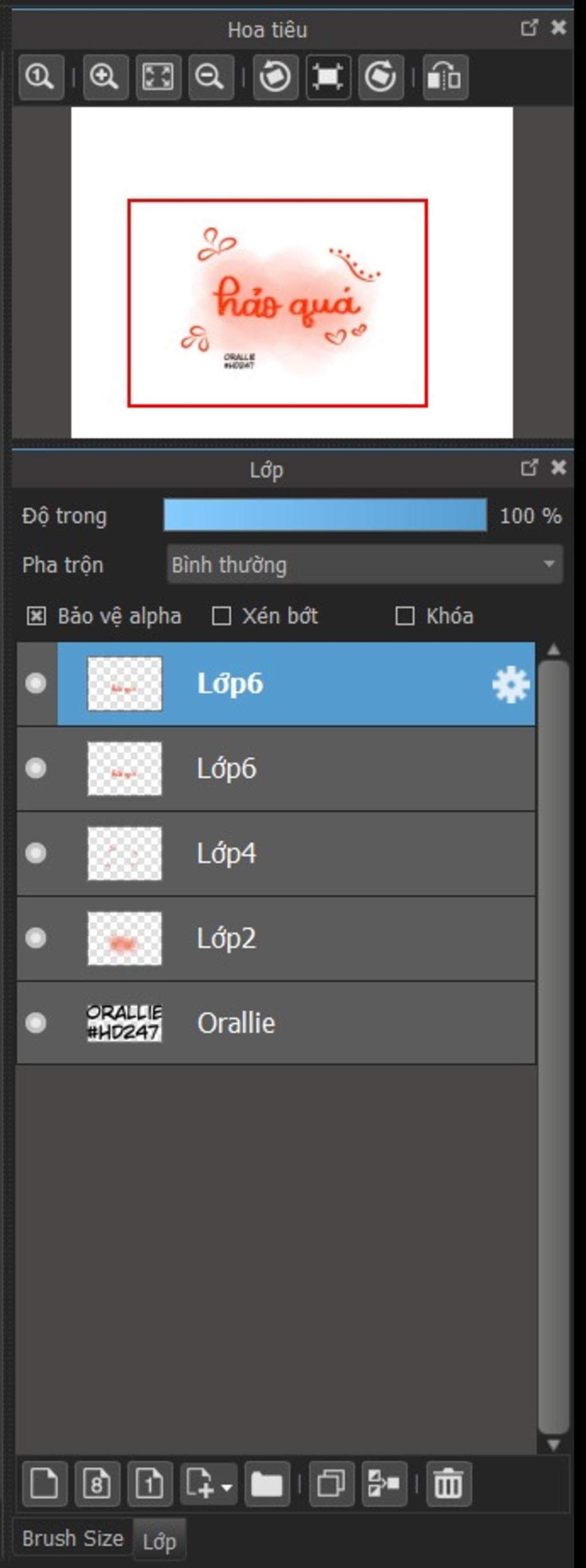Open settings gear on selected Lớp6 layer
The height and width of the screenshot is (1568, 586).
pyautogui.click(x=510, y=684)
